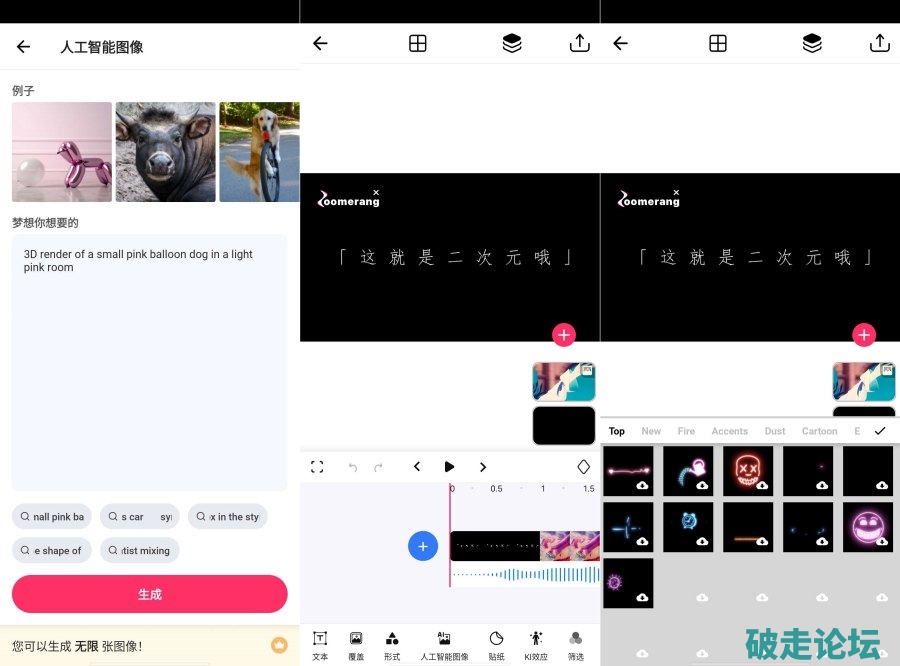Open the 贴纸 sticker tool
900x666 pixels.
tap(496, 645)
